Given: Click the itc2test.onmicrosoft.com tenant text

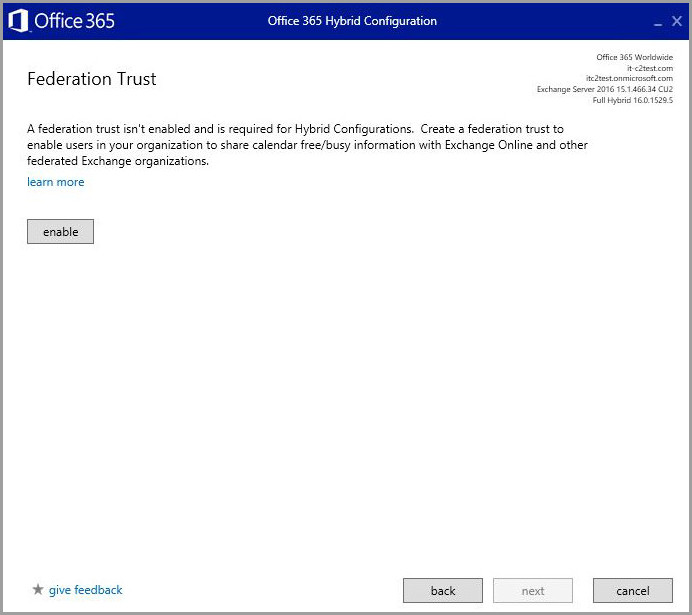Looking at the screenshot, I should click(629, 78).
